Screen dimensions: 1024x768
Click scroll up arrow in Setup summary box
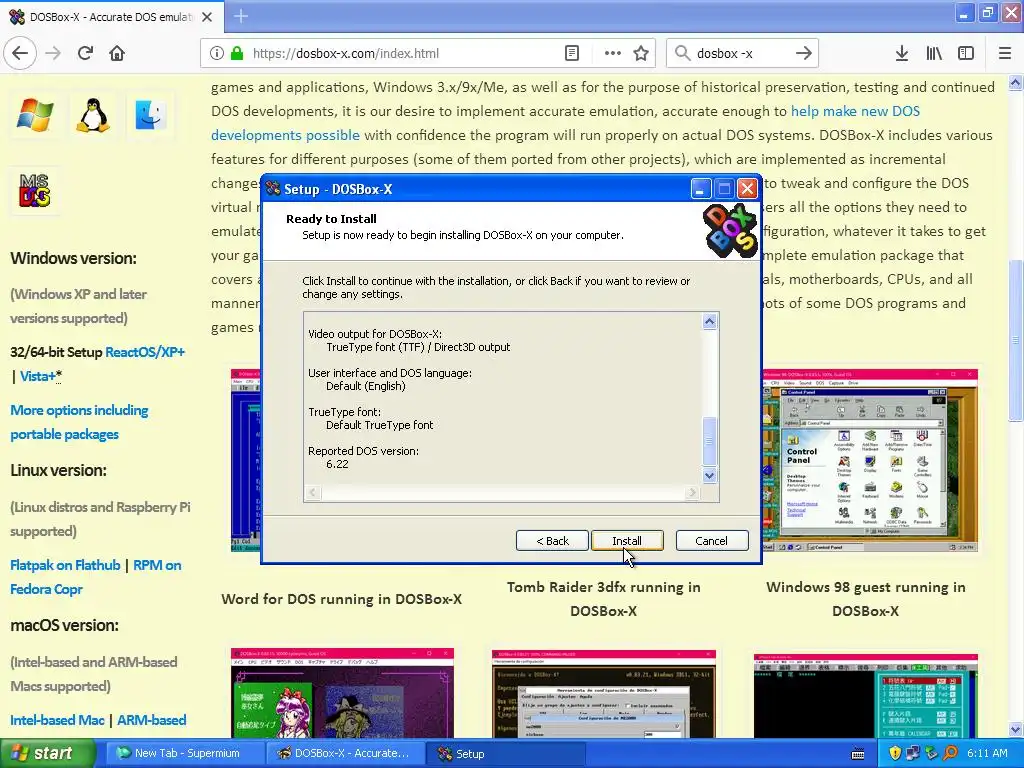(x=709, y=321)
